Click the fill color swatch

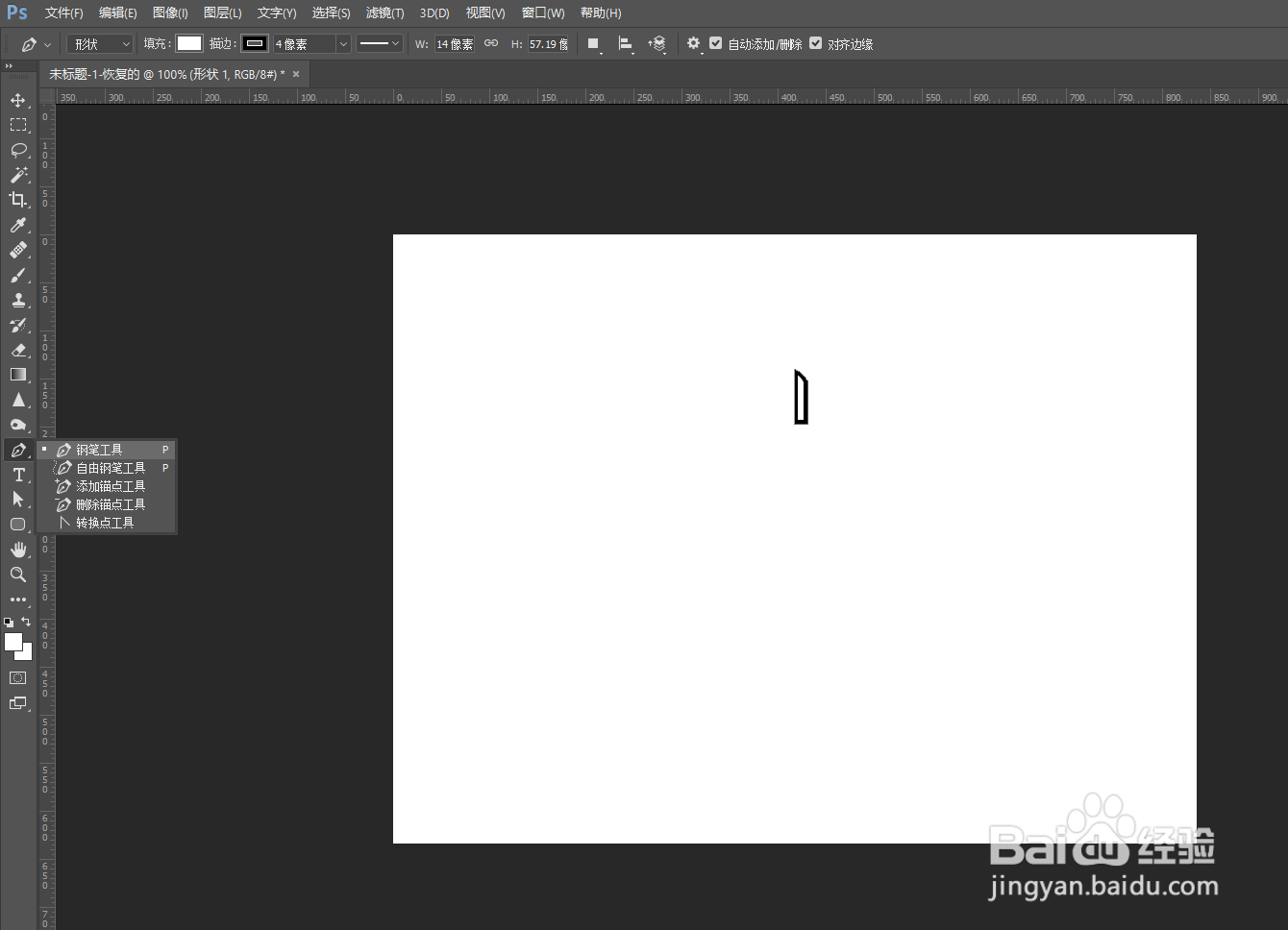tap(189, 43)
